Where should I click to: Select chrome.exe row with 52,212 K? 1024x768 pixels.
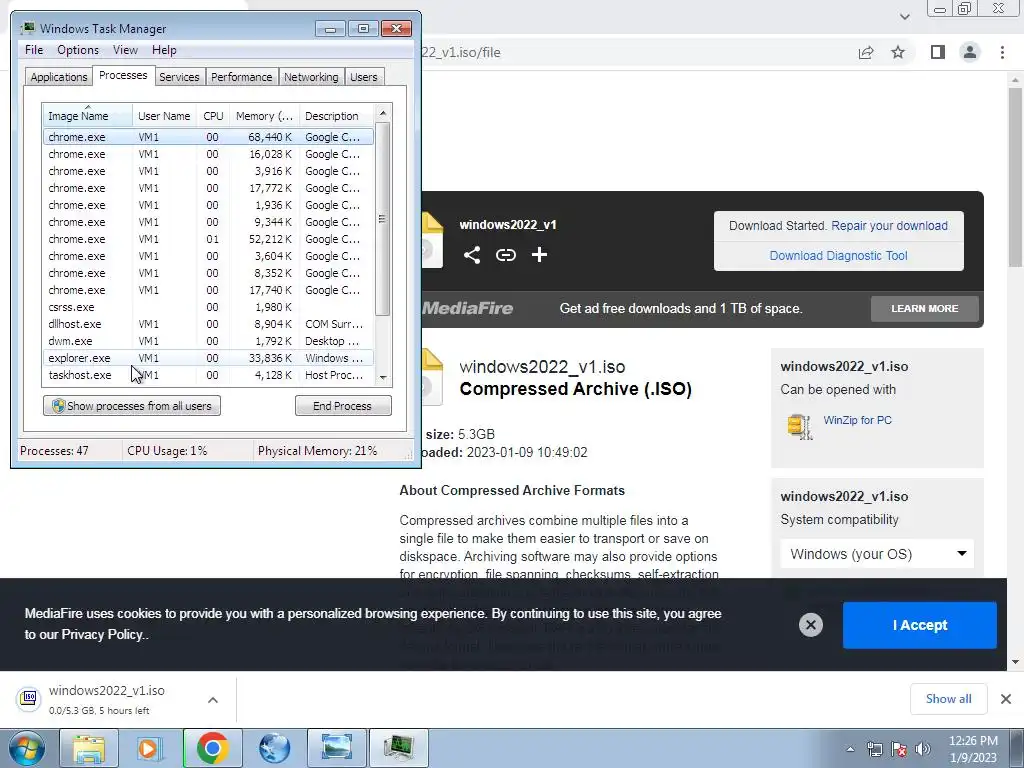click(208, 239)
